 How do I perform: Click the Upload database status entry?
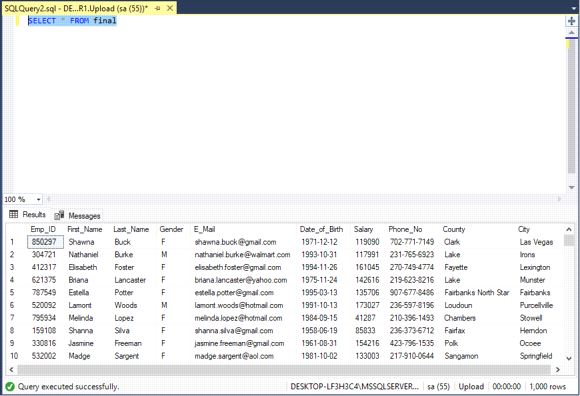point(471,387)
